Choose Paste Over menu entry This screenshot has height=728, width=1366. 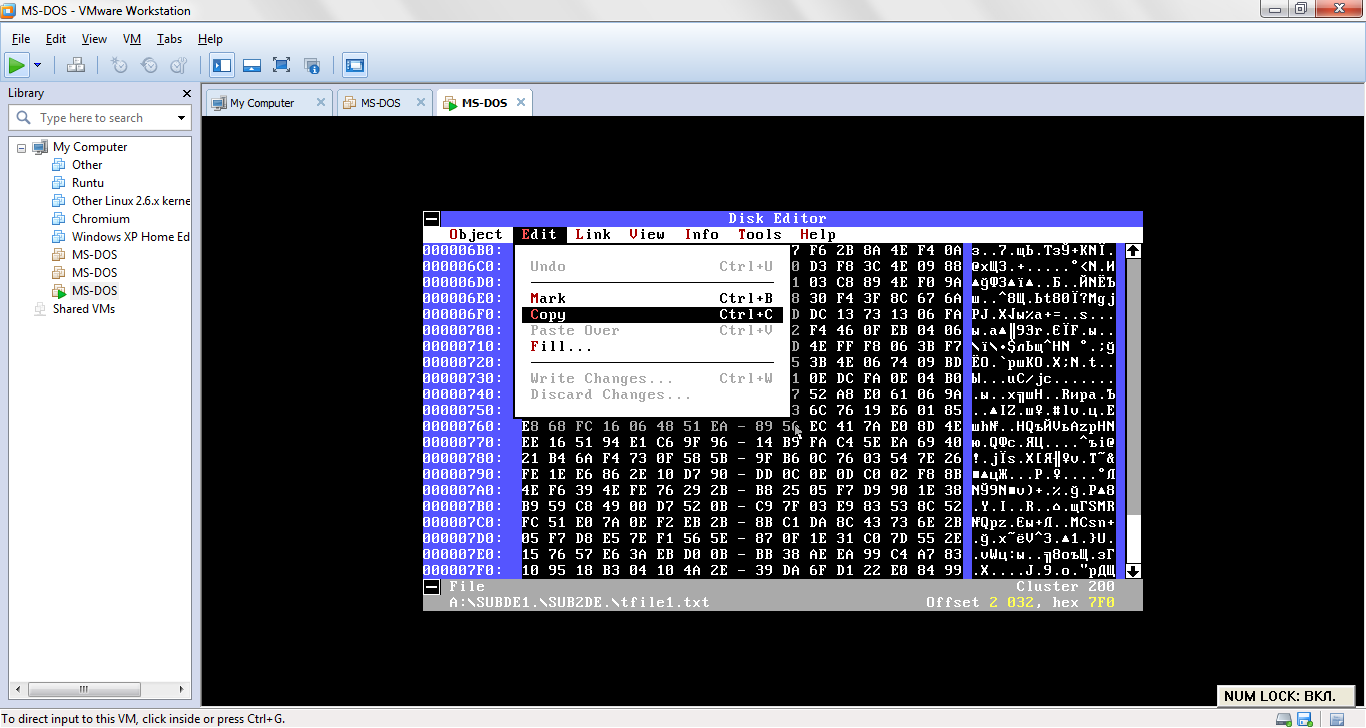(651, 331)
